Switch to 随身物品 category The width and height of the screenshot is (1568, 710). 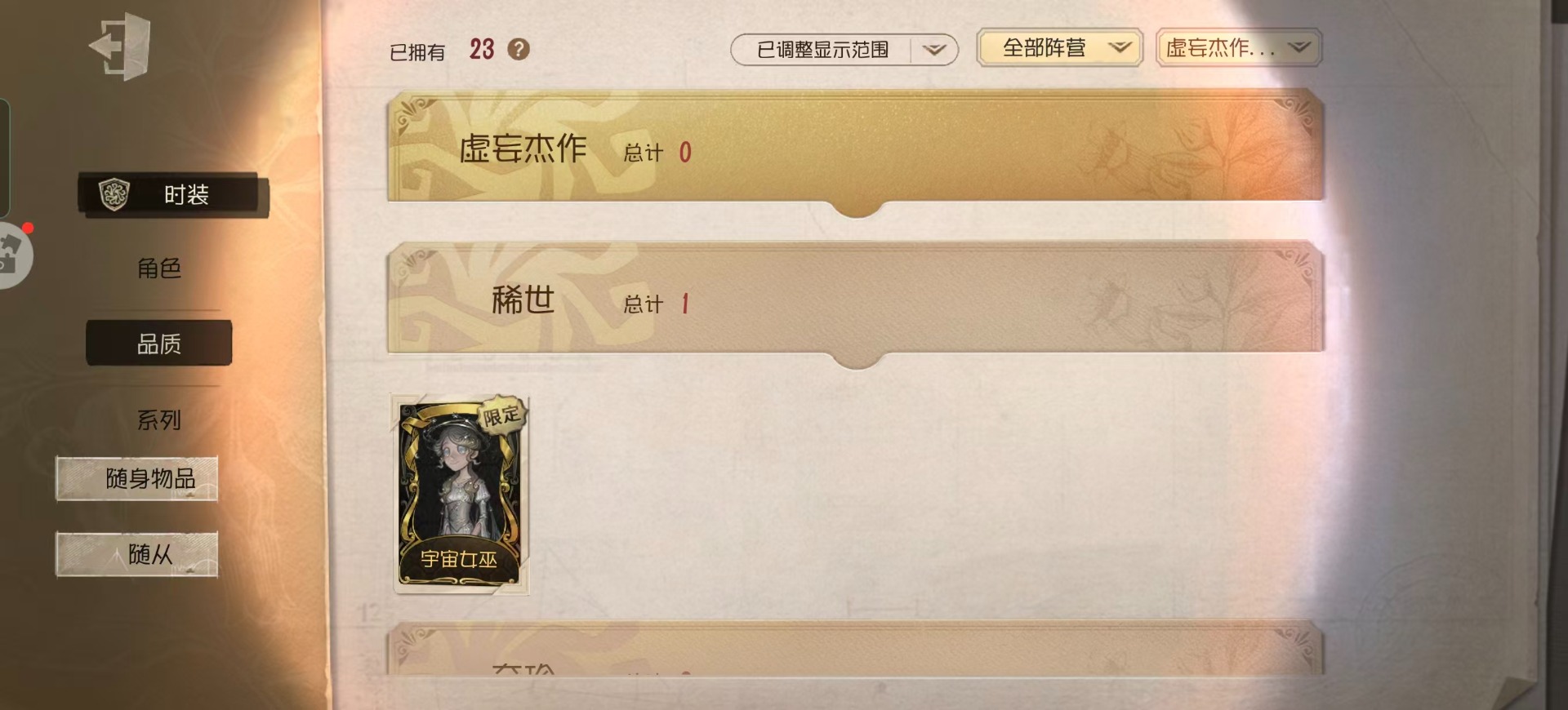coord(137,478)
